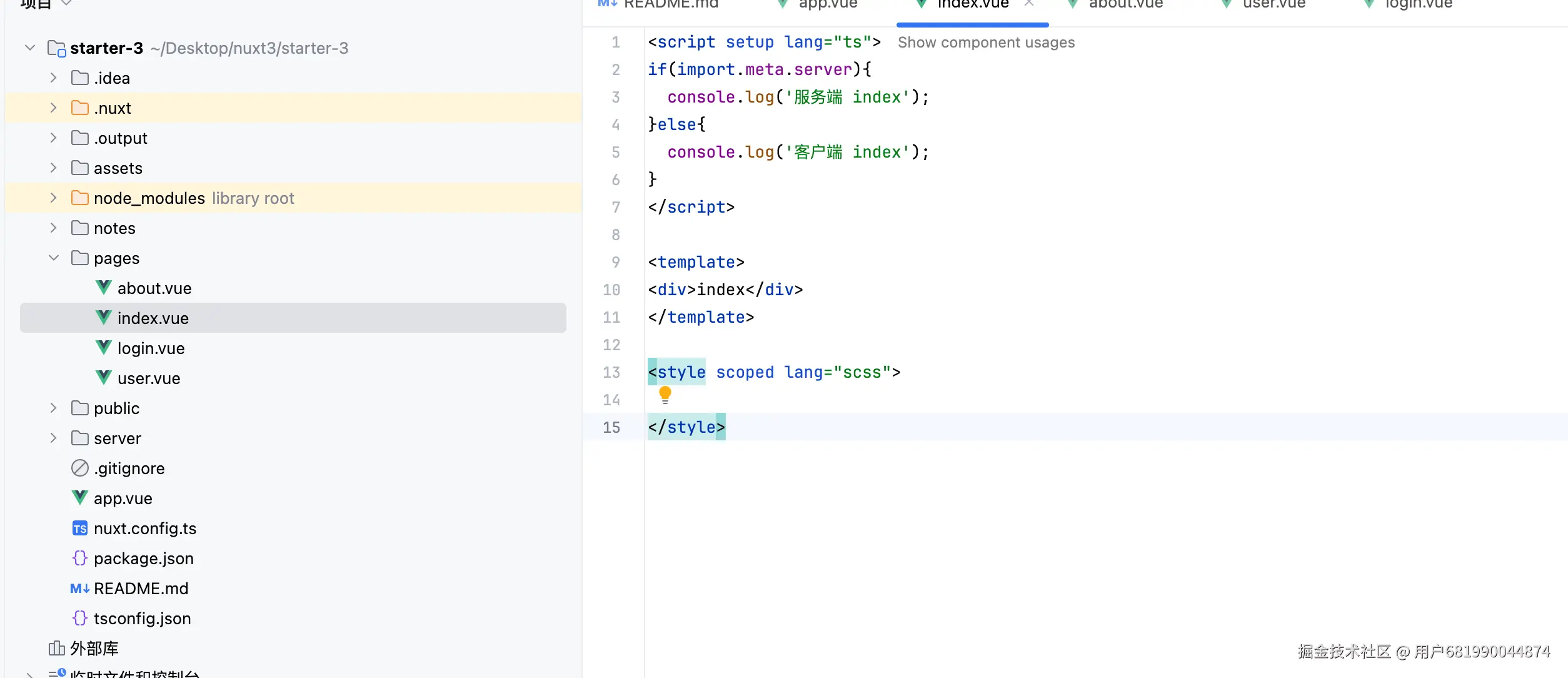
Task: Click line number 15 in the gutter
Action: click(x=611, y=427)
